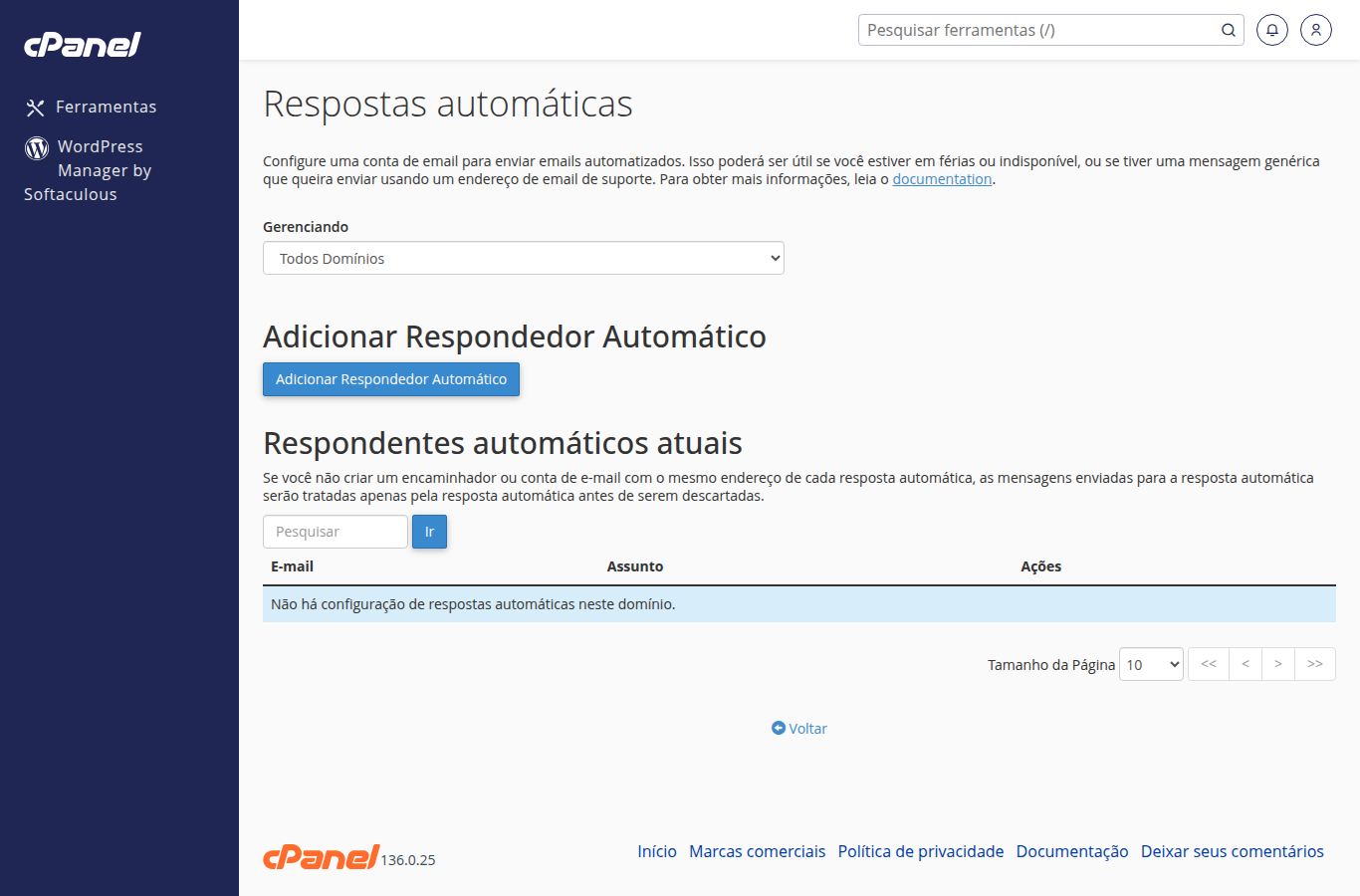Click the Ações column header
Image resolution: width=1360 pixels, height=896 pixels.
(1041, 566)
